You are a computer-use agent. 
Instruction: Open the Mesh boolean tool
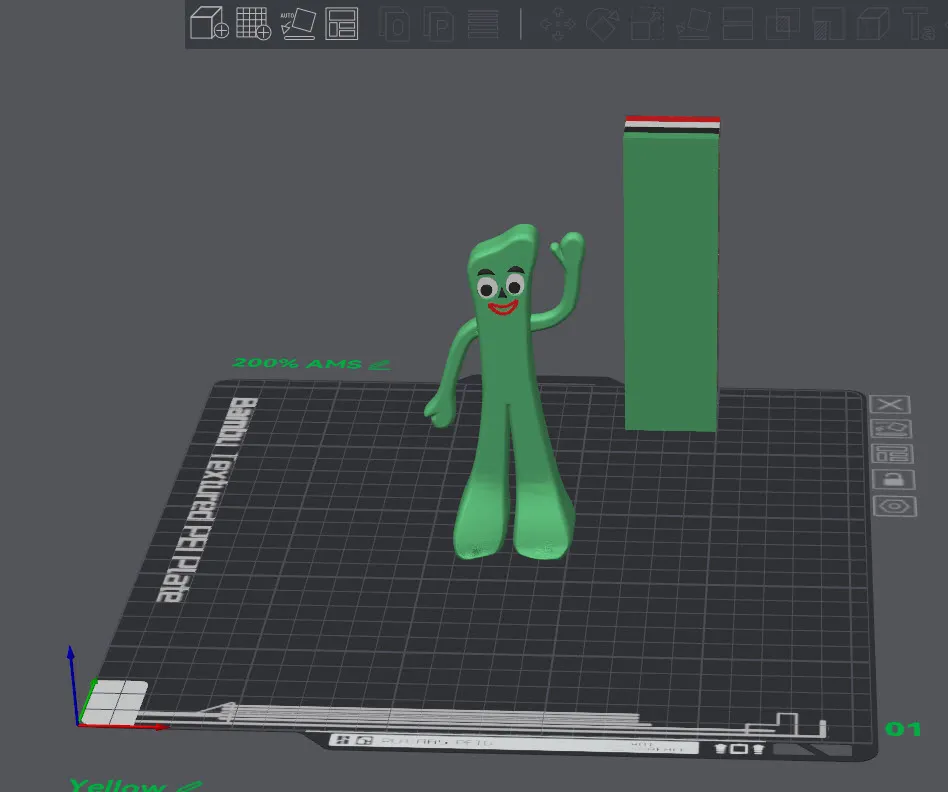tap(782, 25)
